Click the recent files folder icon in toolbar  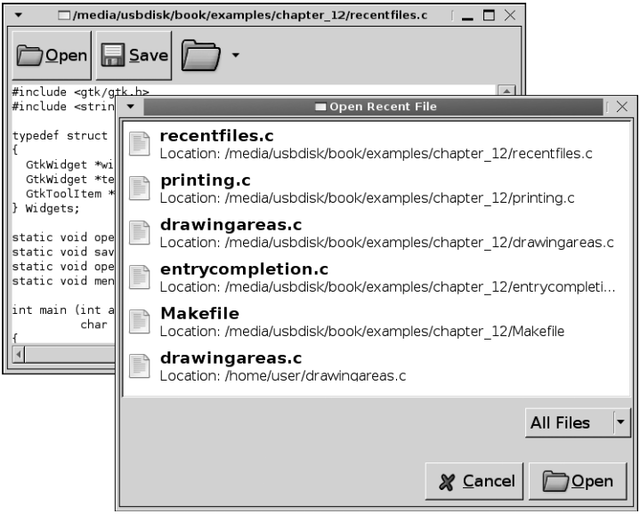[200, 56]
